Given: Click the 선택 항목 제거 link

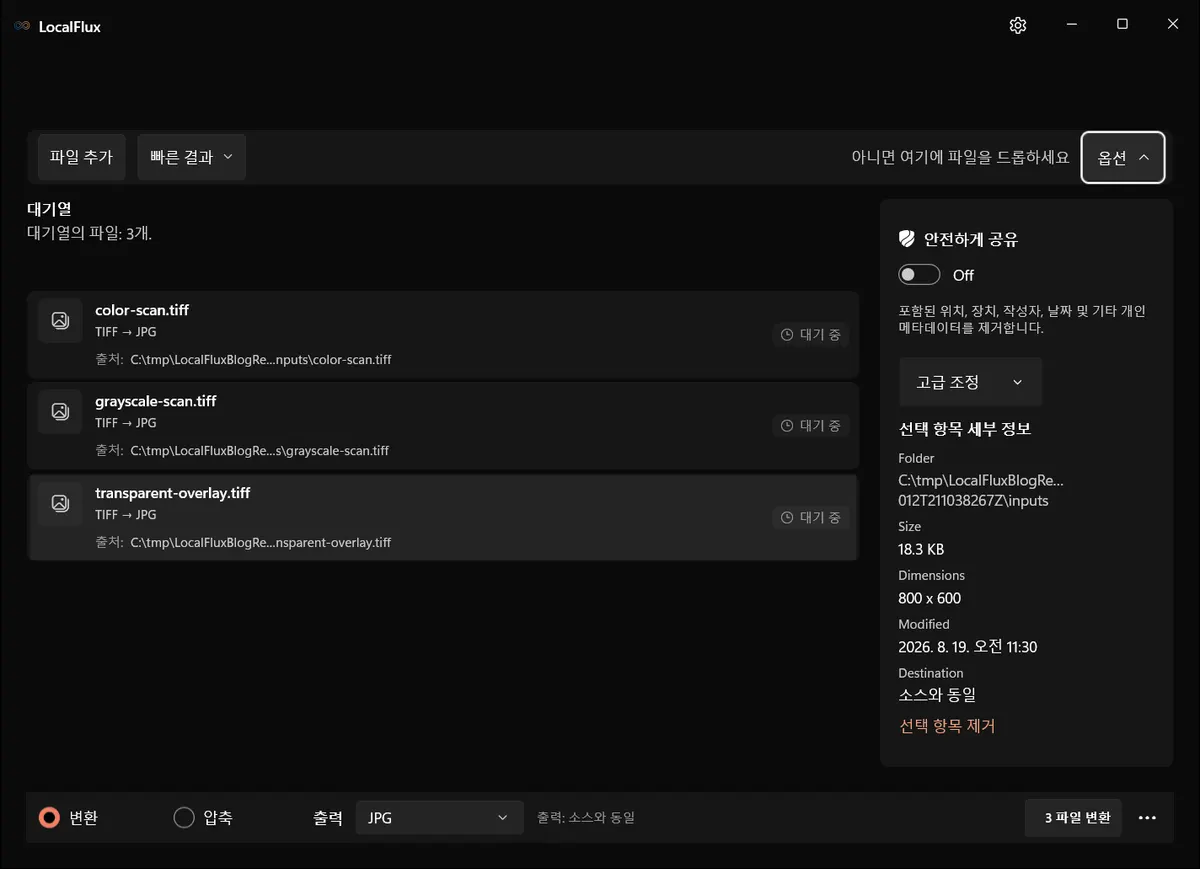Looking at the screenshot, I should [947, 726].
